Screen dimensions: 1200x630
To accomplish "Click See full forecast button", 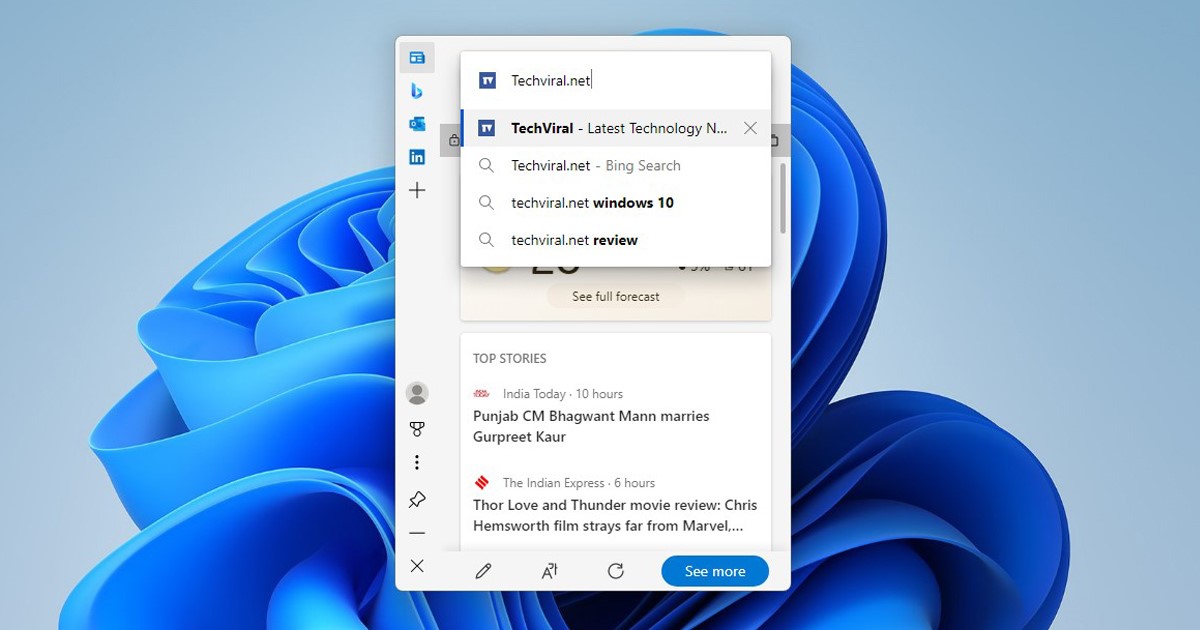I will tap(616, 296).
